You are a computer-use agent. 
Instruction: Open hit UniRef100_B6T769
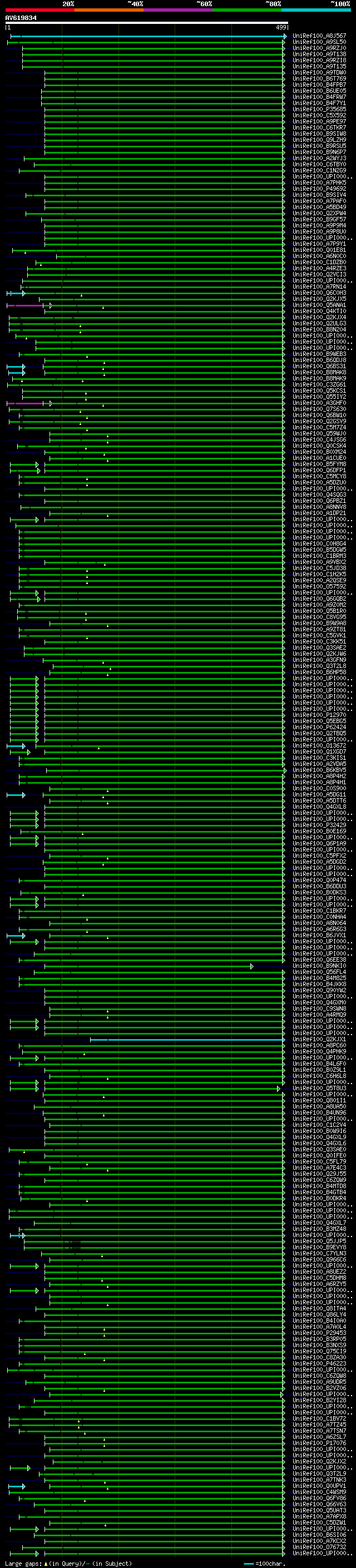319,78
